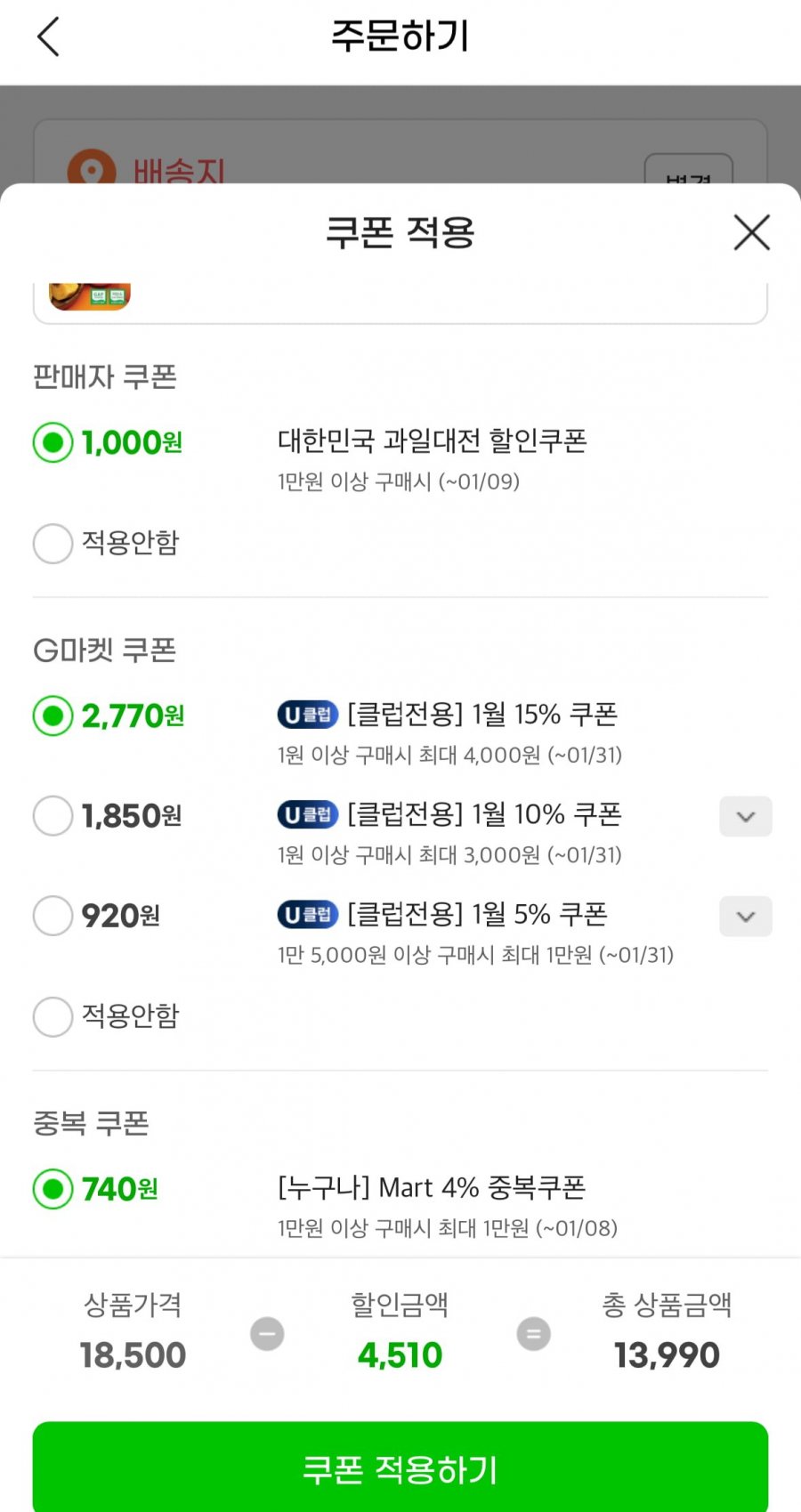Click the U클럽 badge on 10% coupon

(x=308, y=814)
